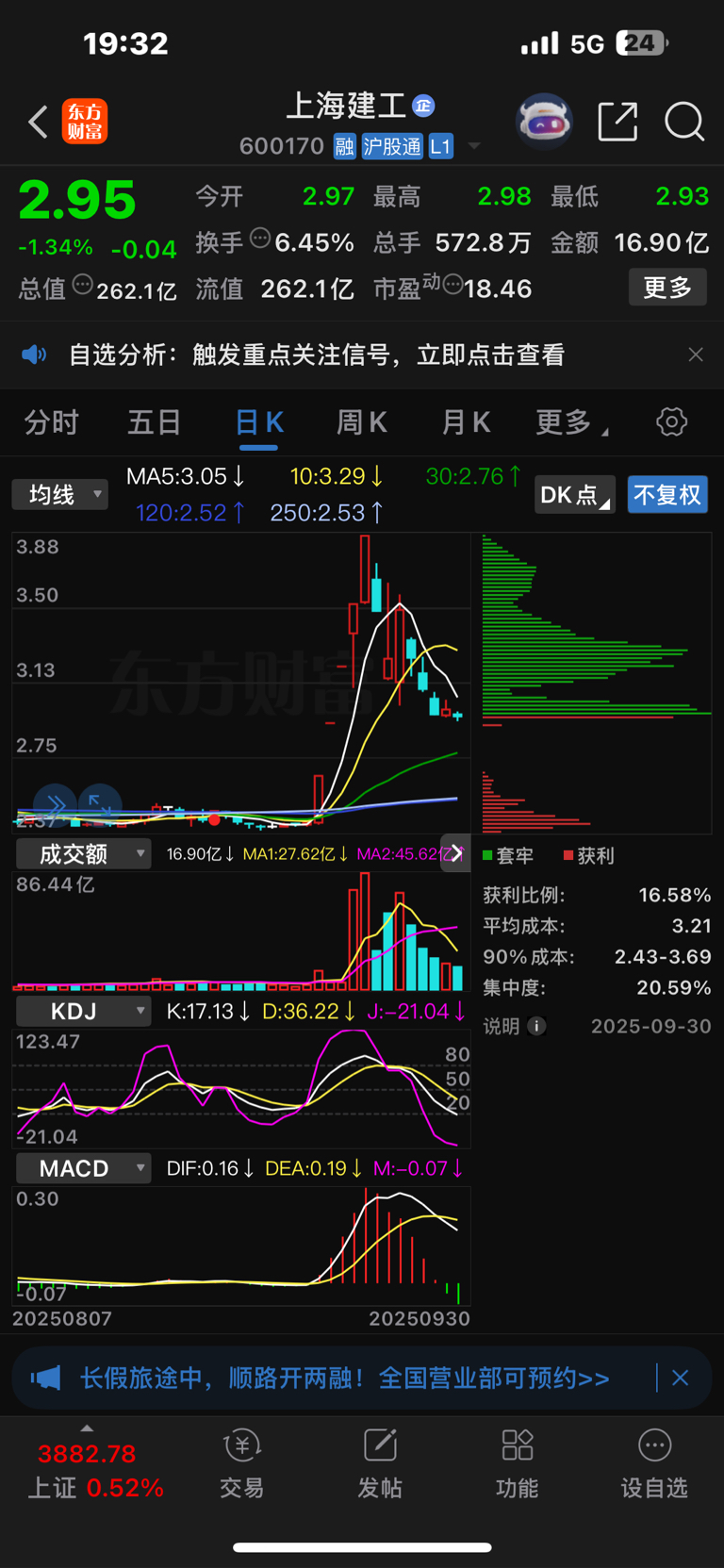Tap the battery status indicator

[642, 42]
